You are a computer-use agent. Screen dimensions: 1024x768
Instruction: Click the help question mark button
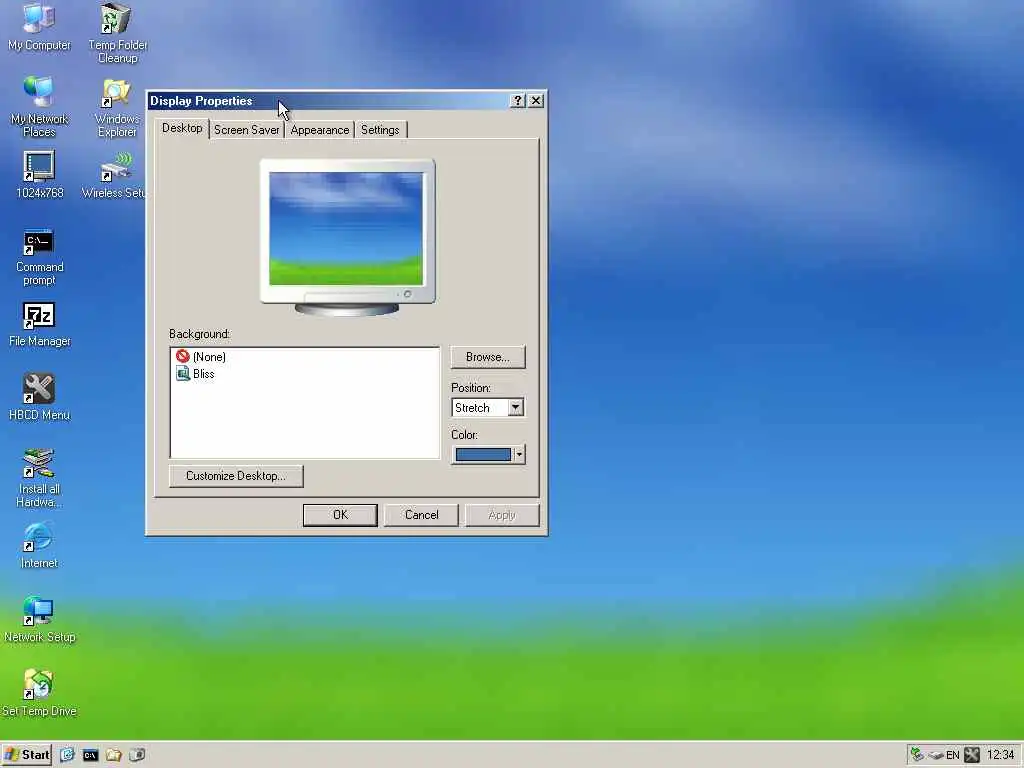pyautogui.click(x=517, y=101)
